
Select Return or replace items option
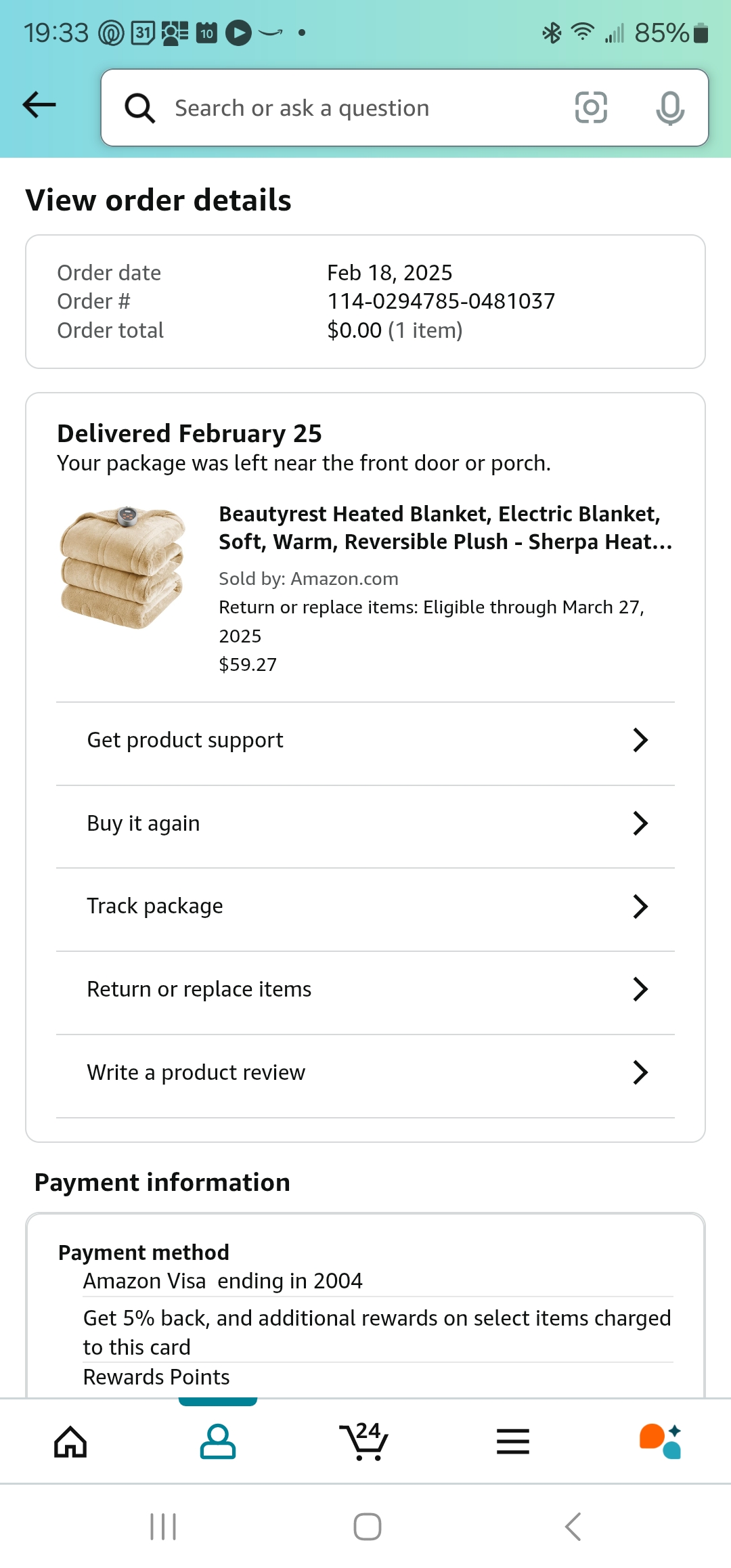[x=365, y=989]
